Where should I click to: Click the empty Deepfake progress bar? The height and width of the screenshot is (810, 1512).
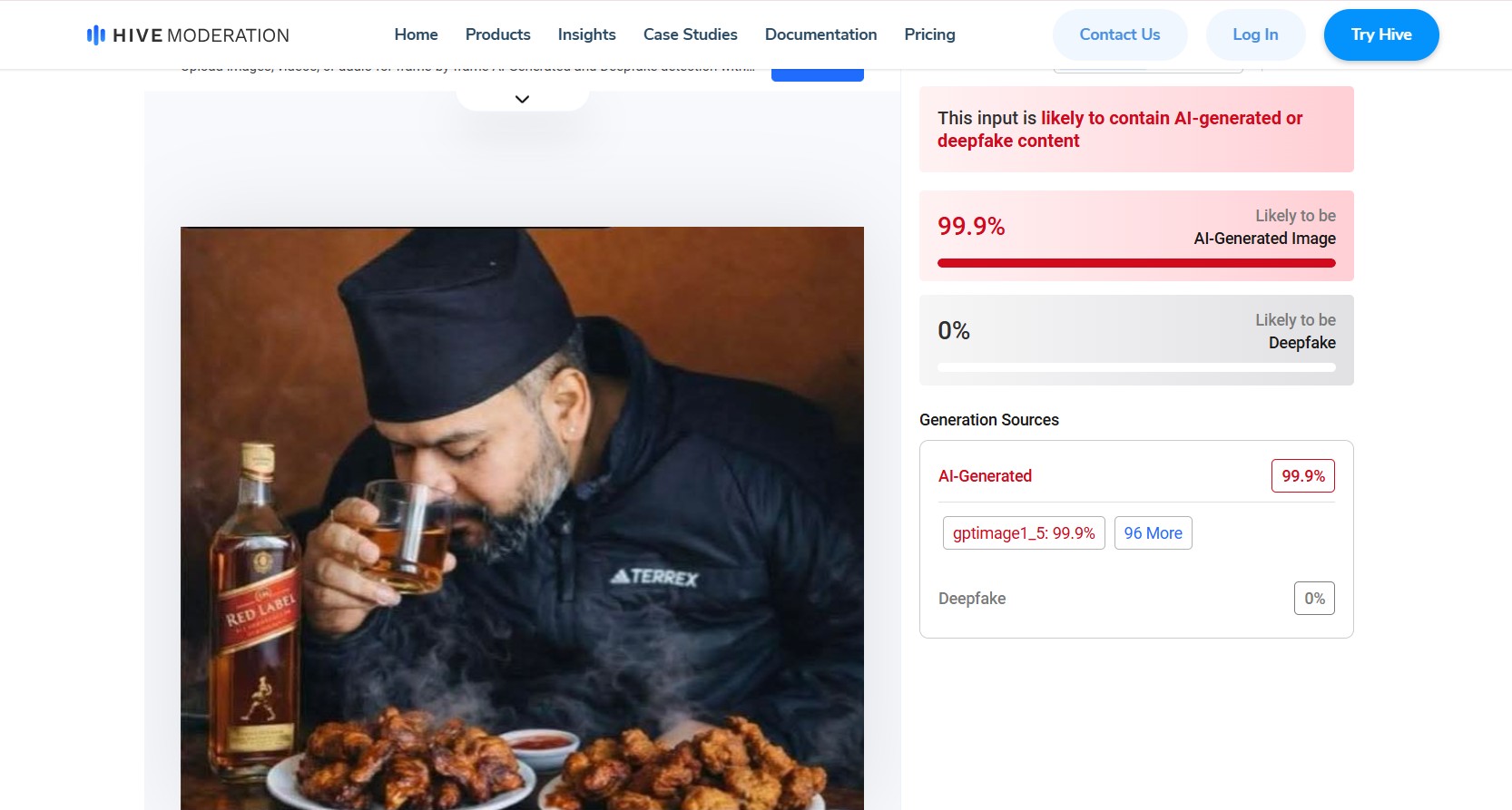tap(1136, 367)
